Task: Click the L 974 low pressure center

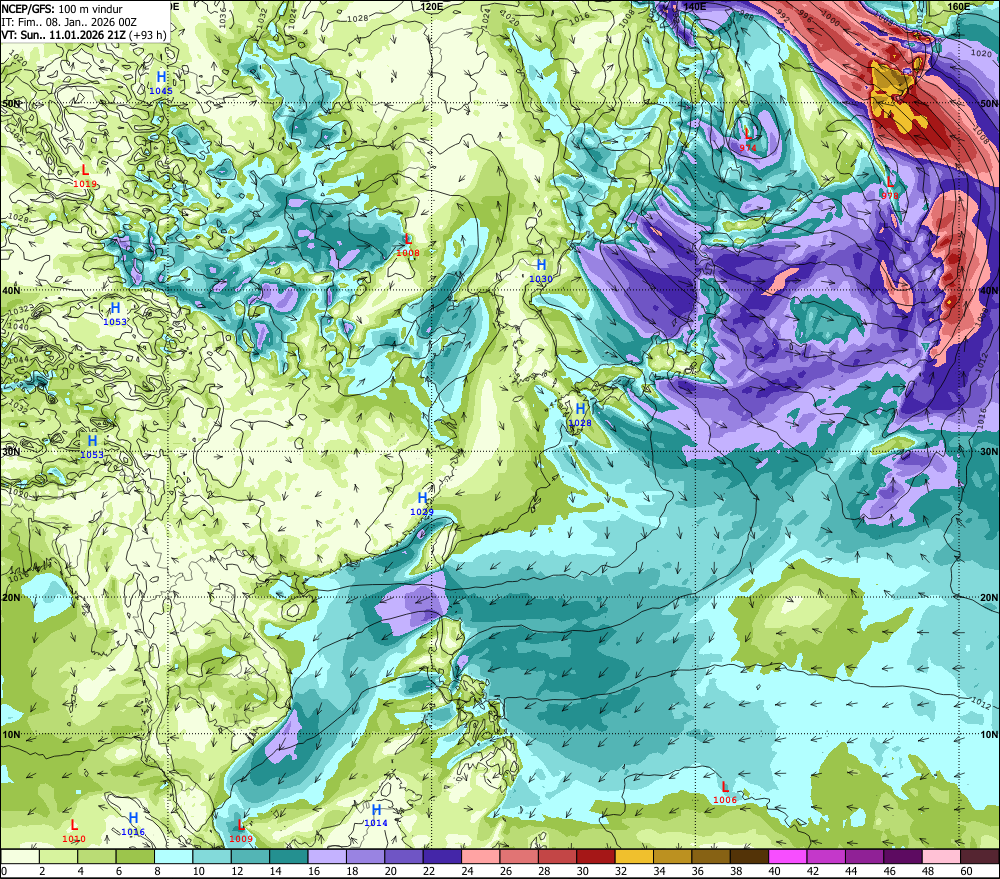Action: (x=748, y=140)
